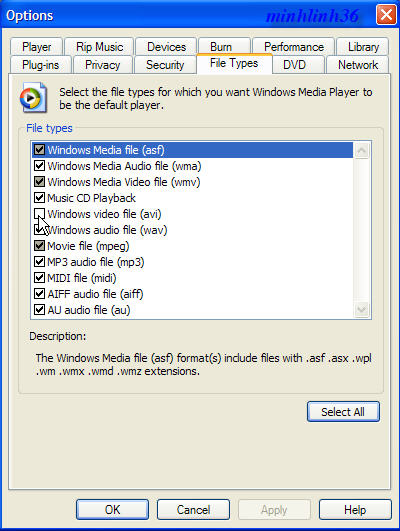Image resolution: width=400 pixels, height=531 pixels.
Task: Open Help from the dialog
Action: tap(355, 509)
